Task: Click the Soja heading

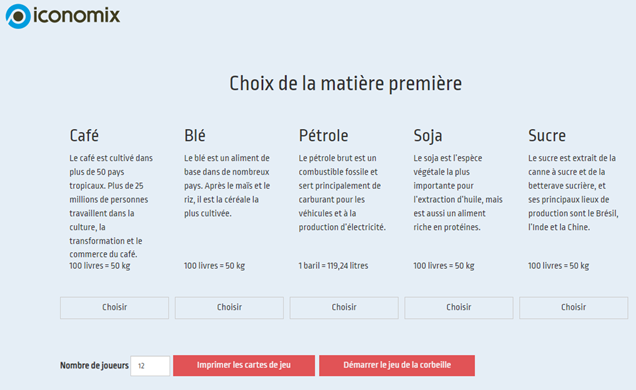Action: coord(428,136)
